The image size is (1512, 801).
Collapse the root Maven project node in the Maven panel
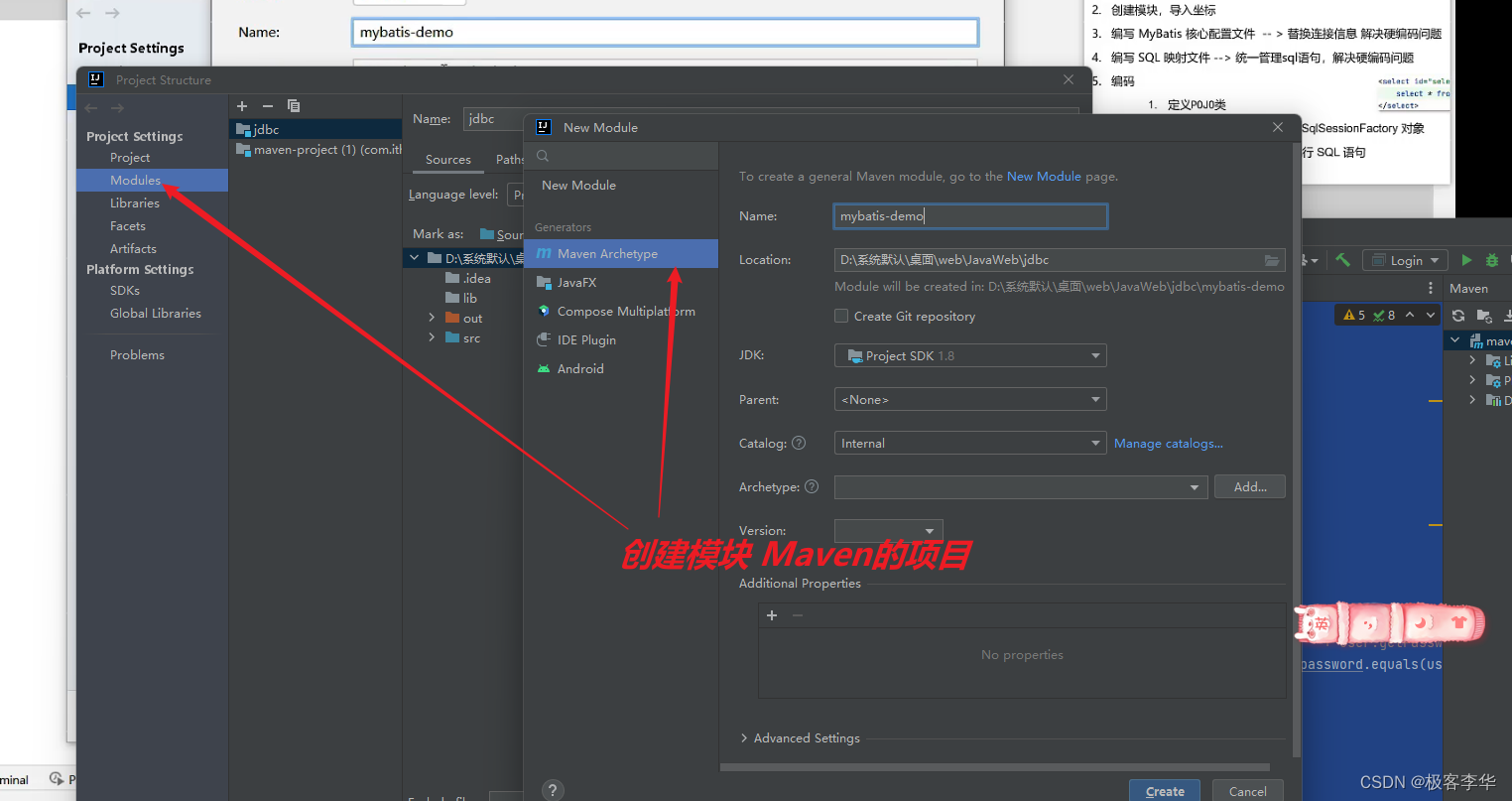[1455, 340]
